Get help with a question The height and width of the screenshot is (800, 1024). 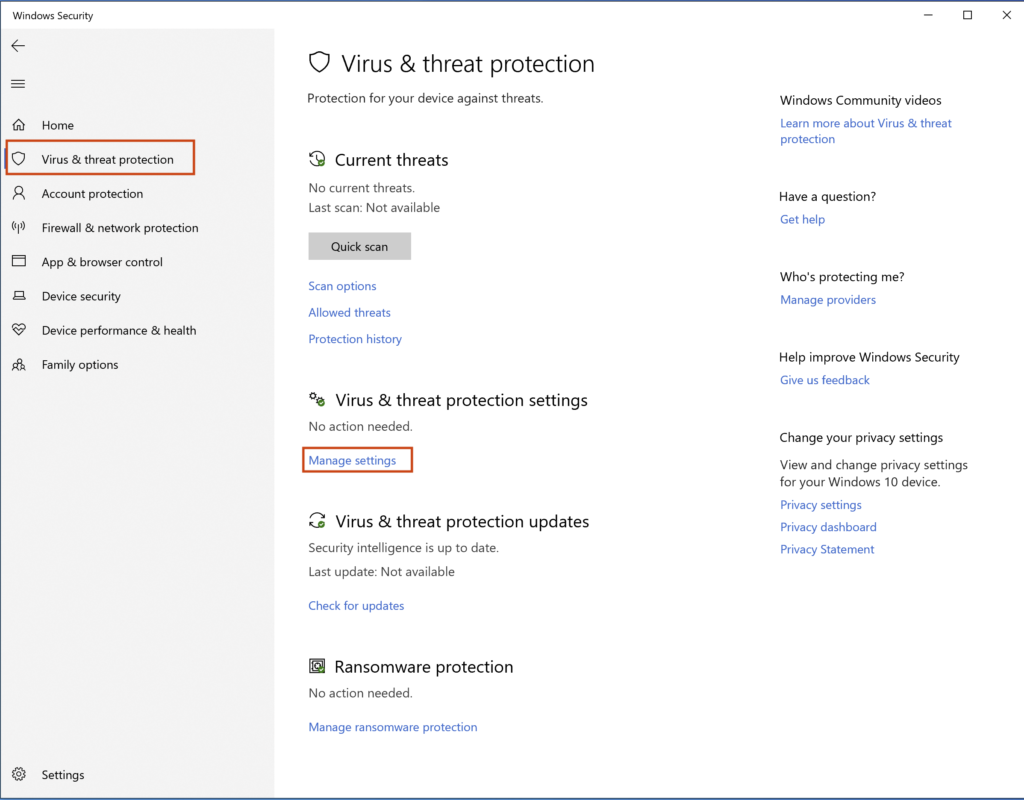pyautogui.click(x=802, y=218)
